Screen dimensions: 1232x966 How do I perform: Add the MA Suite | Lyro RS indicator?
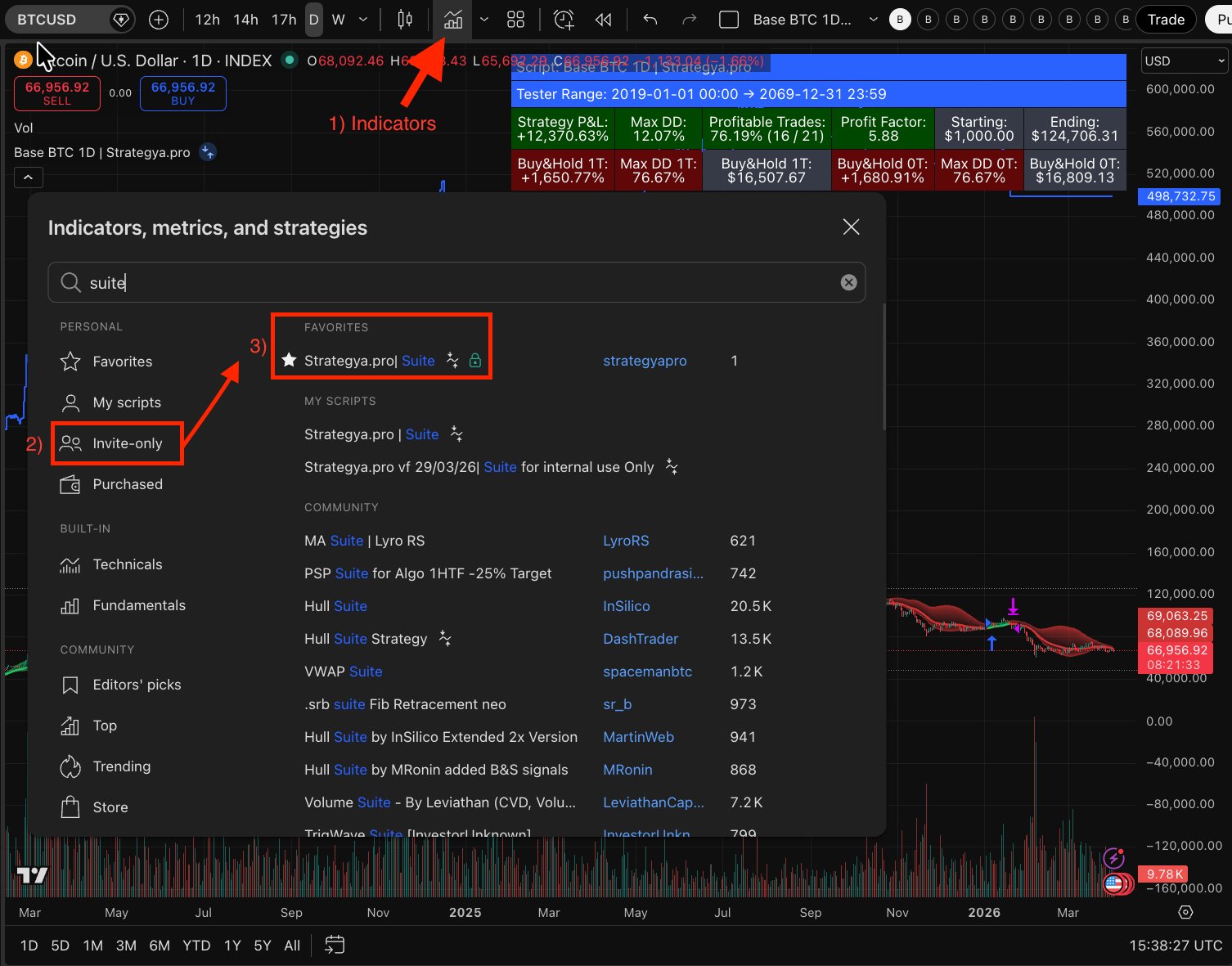365,541
